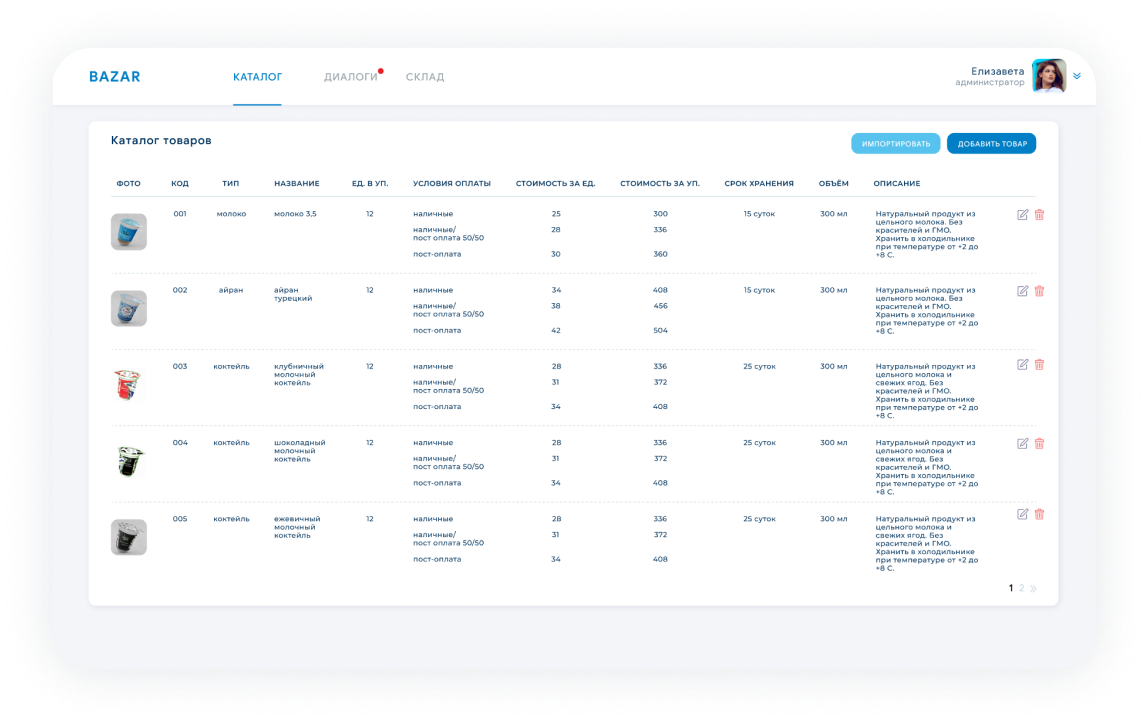
Task: Click the Добавить товар button
Action: coord(991,144)
